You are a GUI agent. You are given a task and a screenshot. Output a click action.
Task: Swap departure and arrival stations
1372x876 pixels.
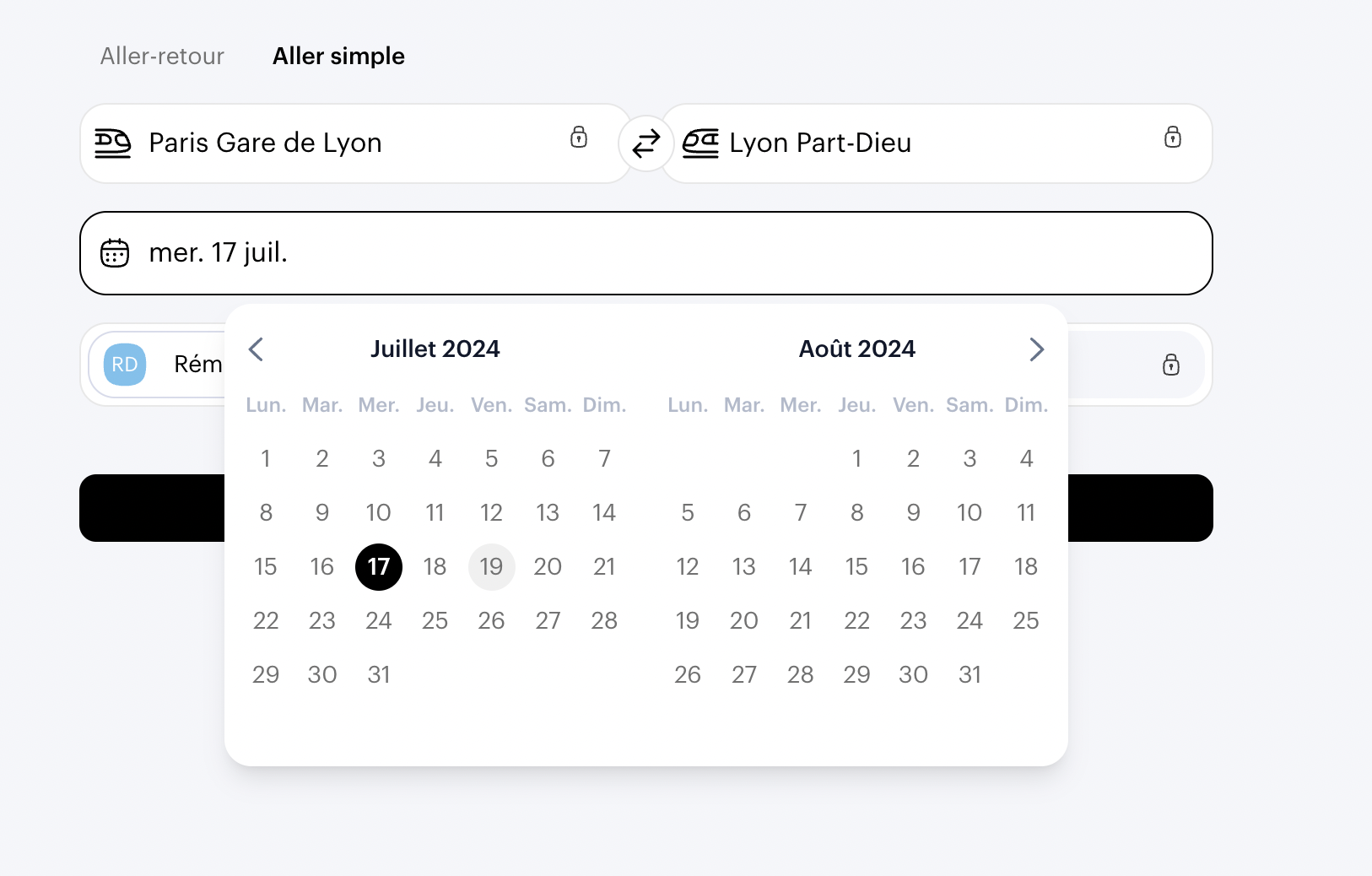tap(645, 143)
